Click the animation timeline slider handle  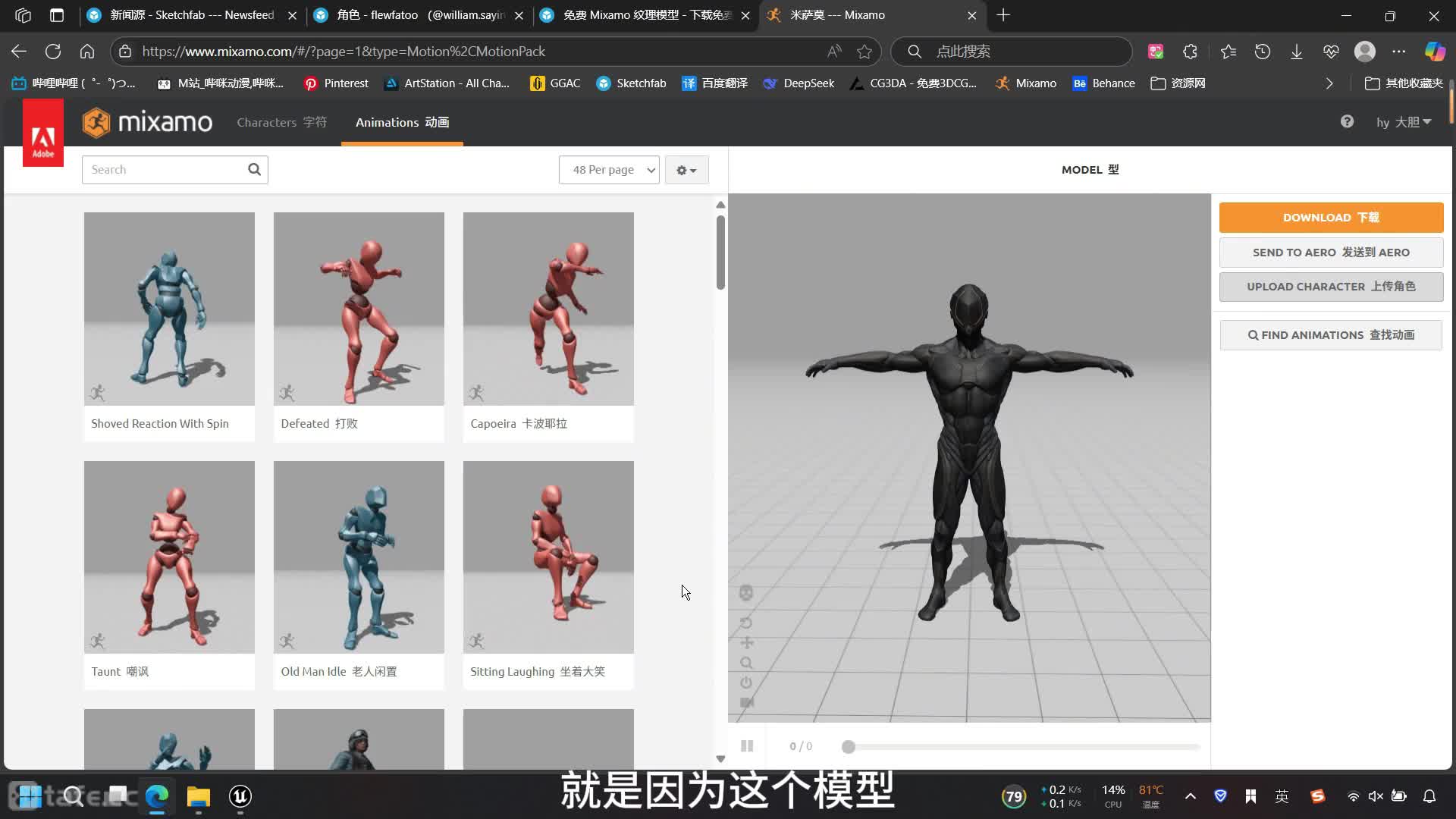point(849,747)
